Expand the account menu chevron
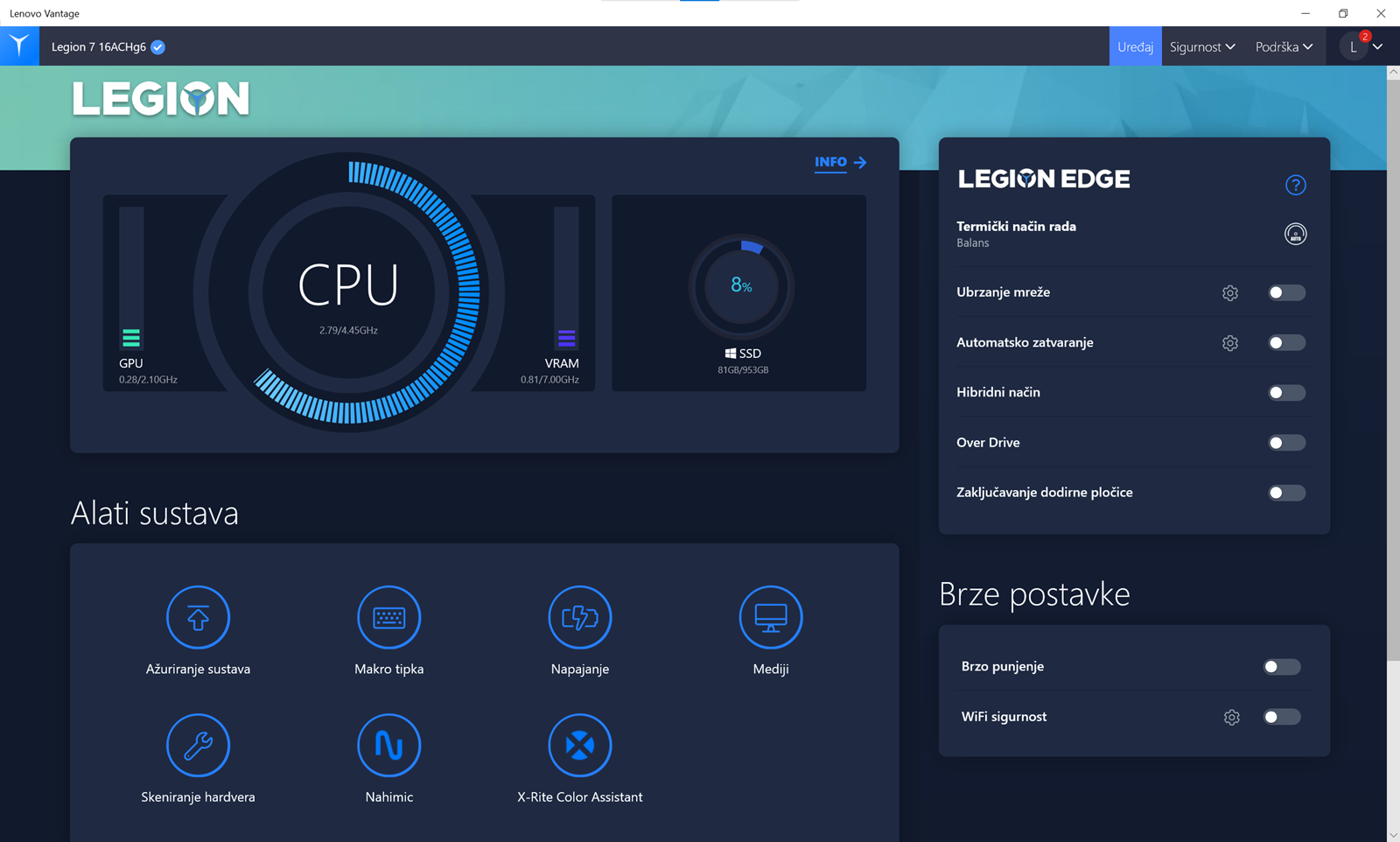The width and height of the screenshot is (1400, 842). [1377, 47]
